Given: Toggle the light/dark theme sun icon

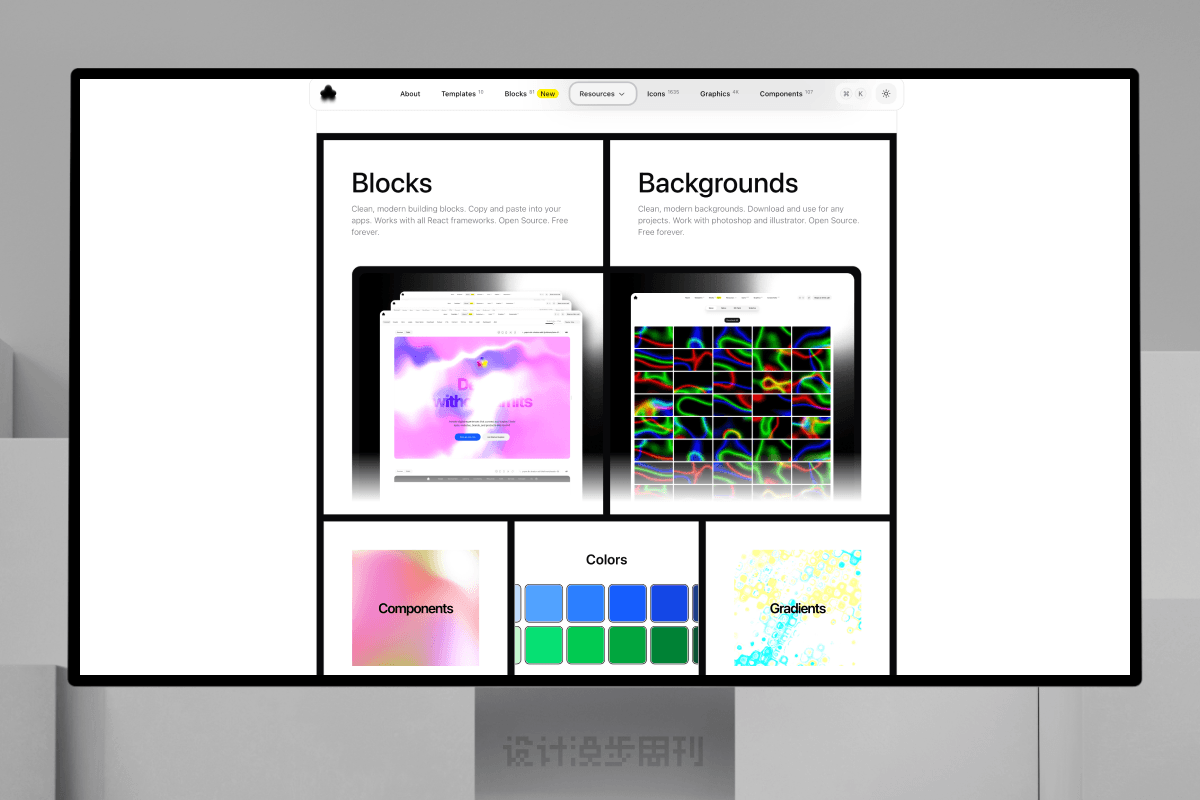Looking at the screenshot, I should (886, 94).
